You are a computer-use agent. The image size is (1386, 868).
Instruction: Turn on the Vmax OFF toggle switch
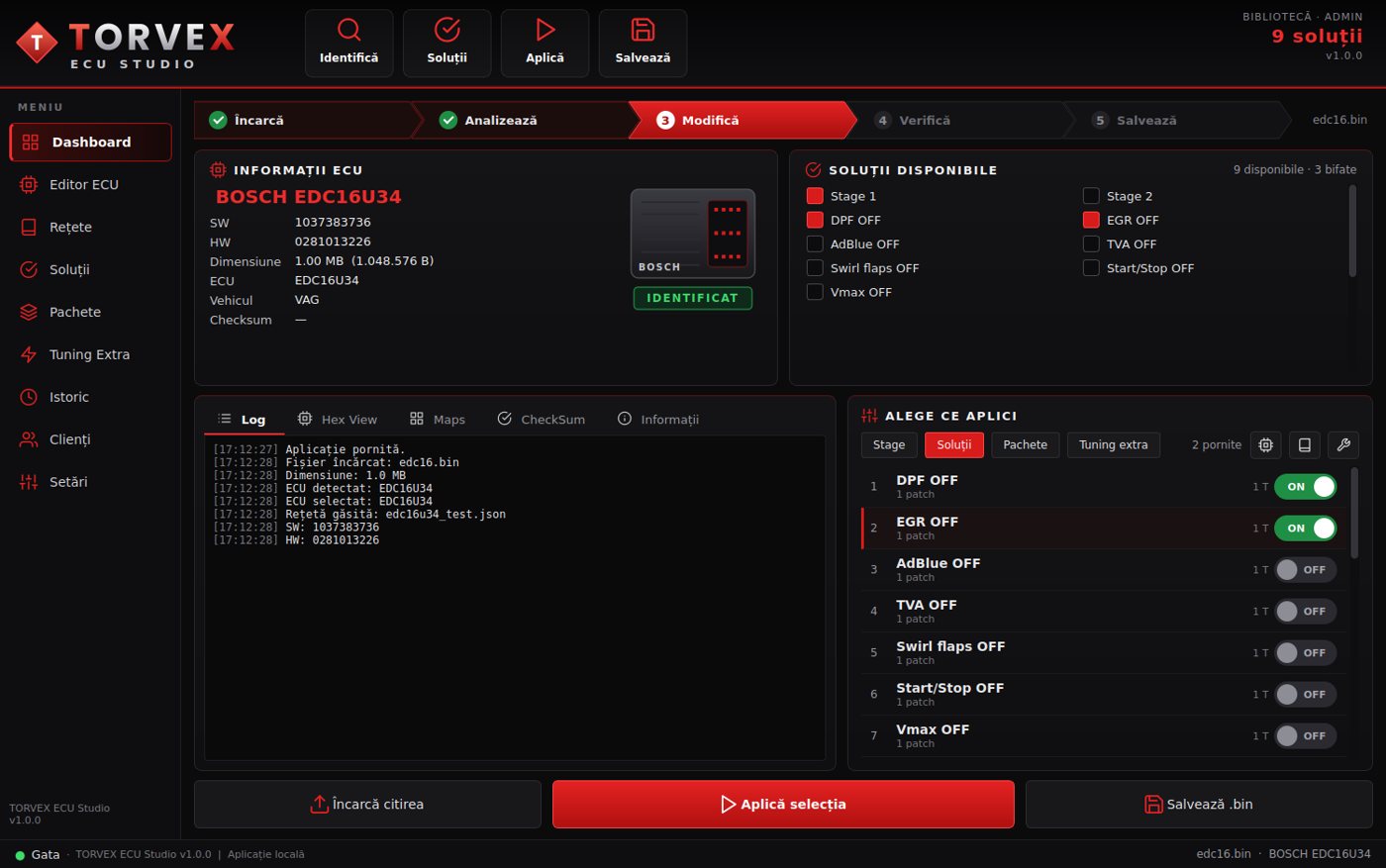point(1306,736)
